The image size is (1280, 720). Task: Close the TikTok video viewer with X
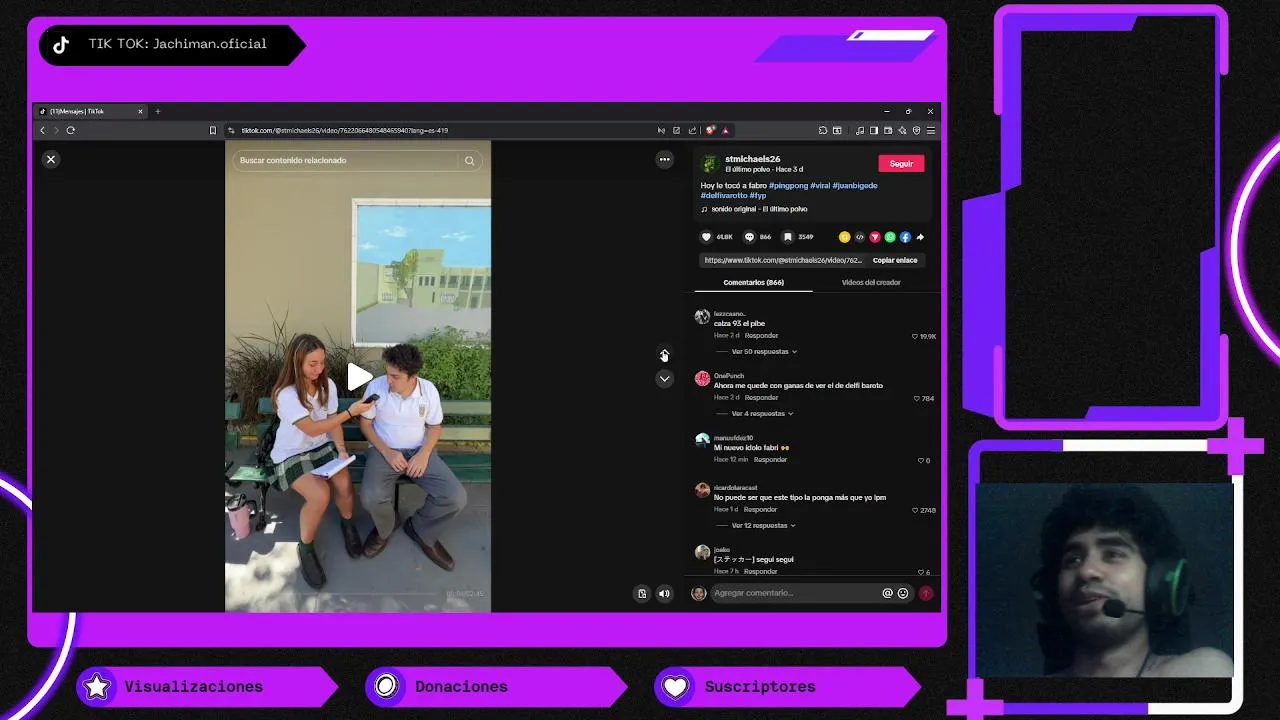click(51, 159)
